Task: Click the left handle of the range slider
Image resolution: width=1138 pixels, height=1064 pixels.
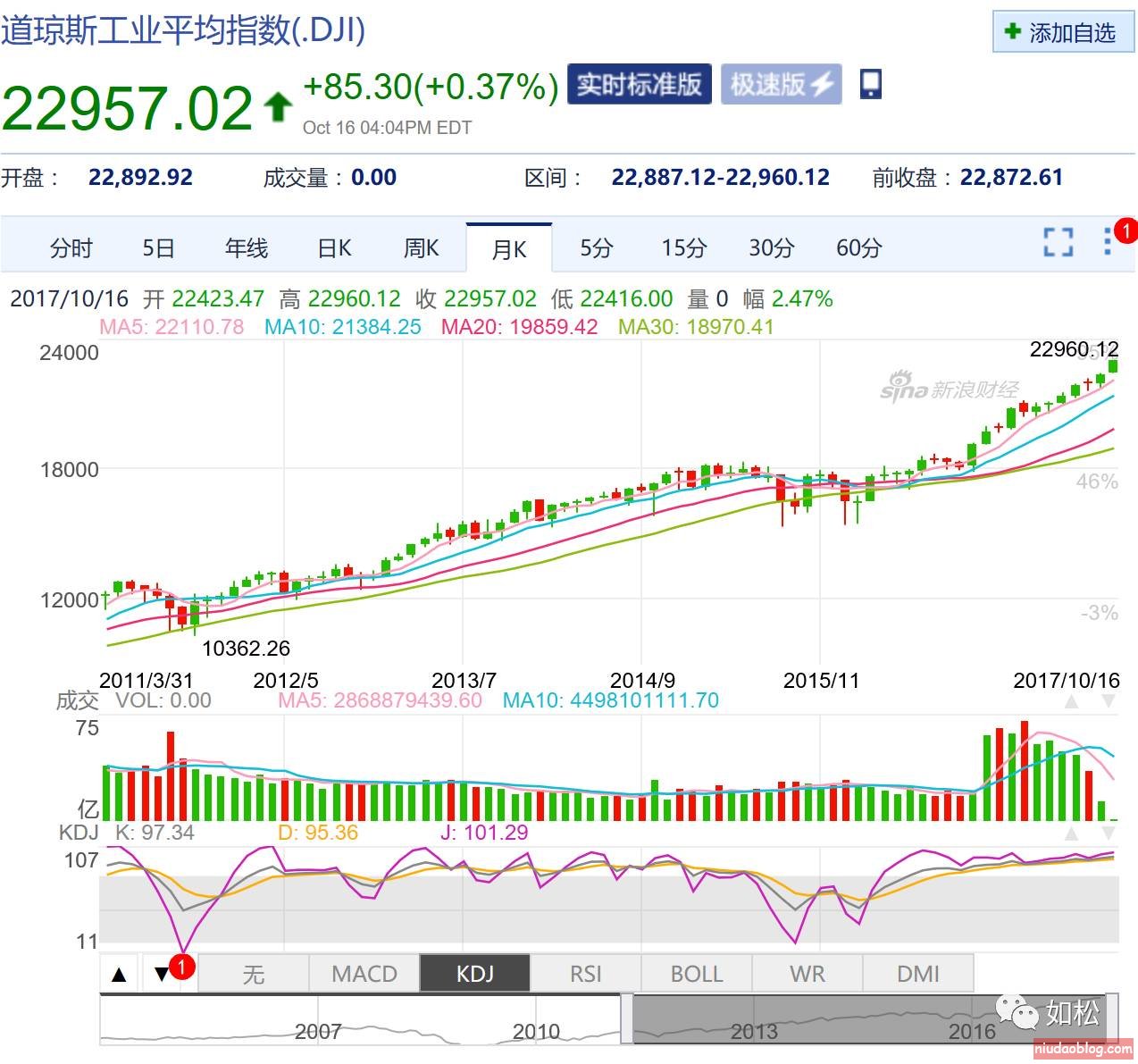Action: coord(627,1018)
